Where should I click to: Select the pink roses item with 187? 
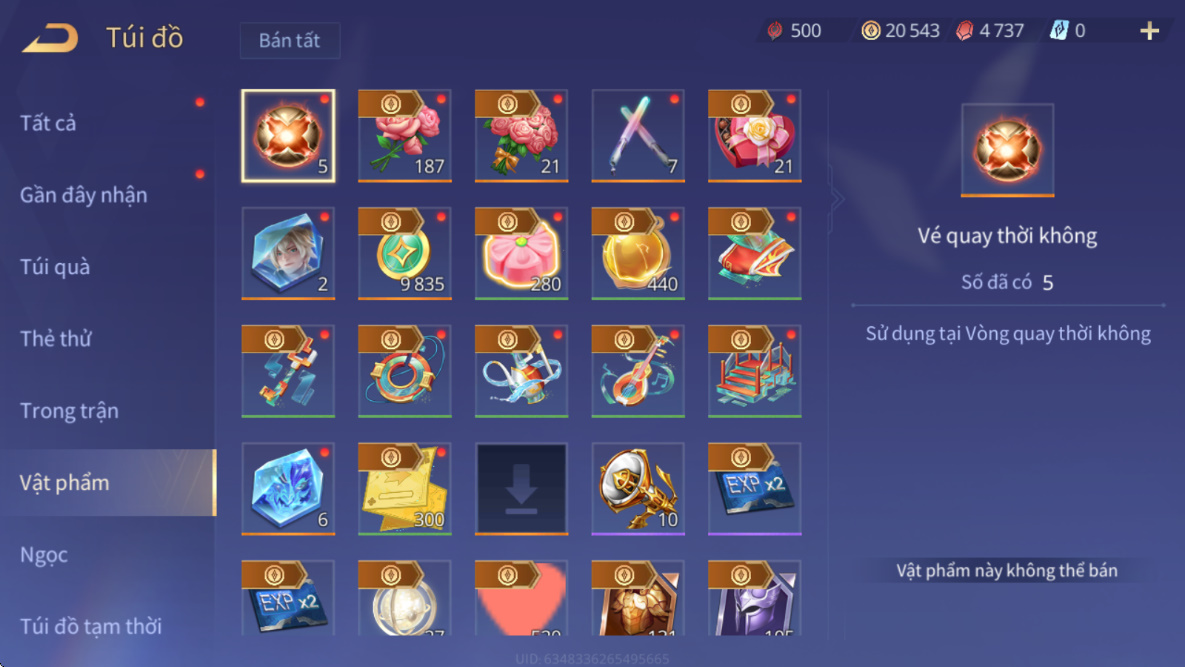click(x=405, y=136)
